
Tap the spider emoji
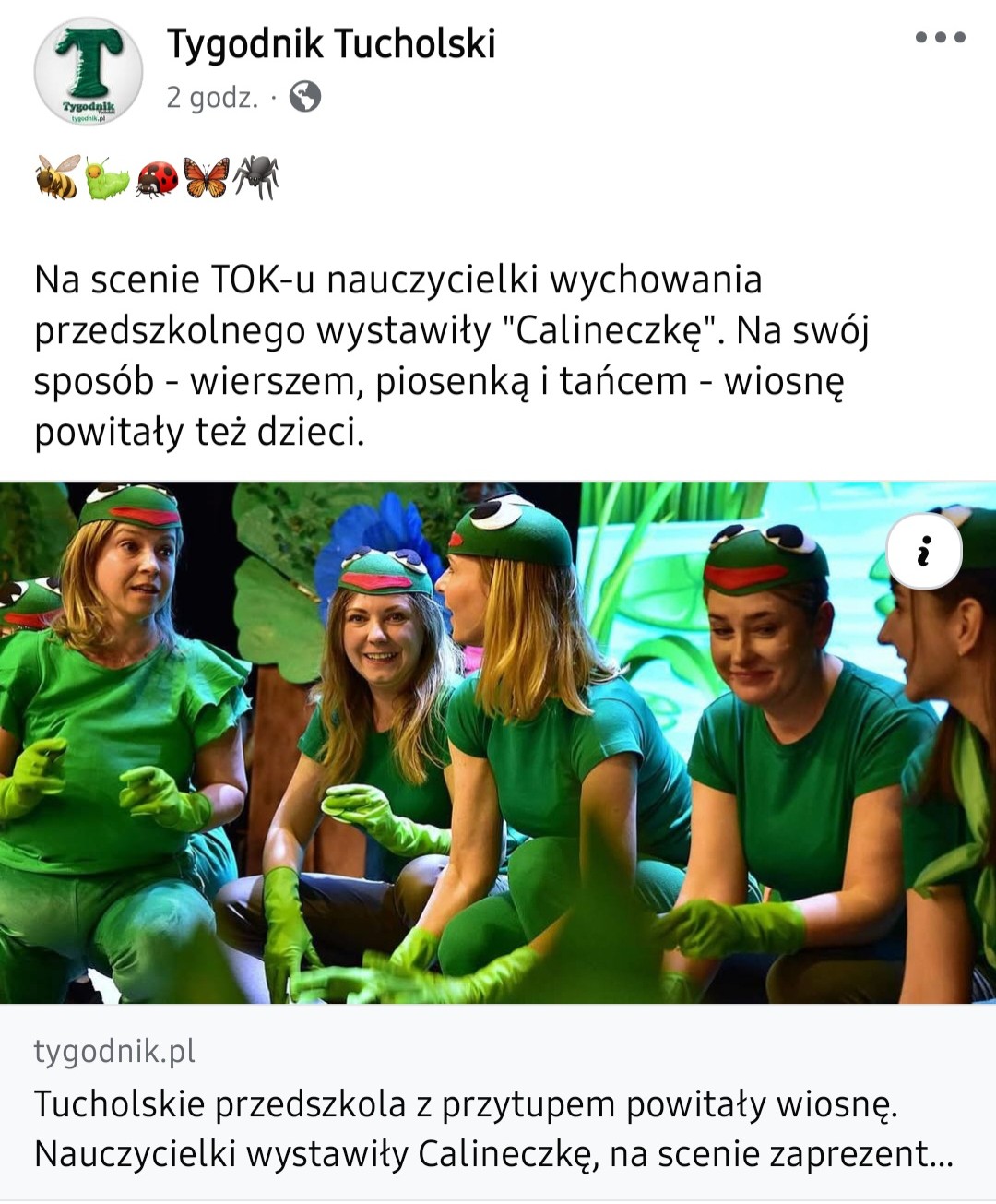255,178
